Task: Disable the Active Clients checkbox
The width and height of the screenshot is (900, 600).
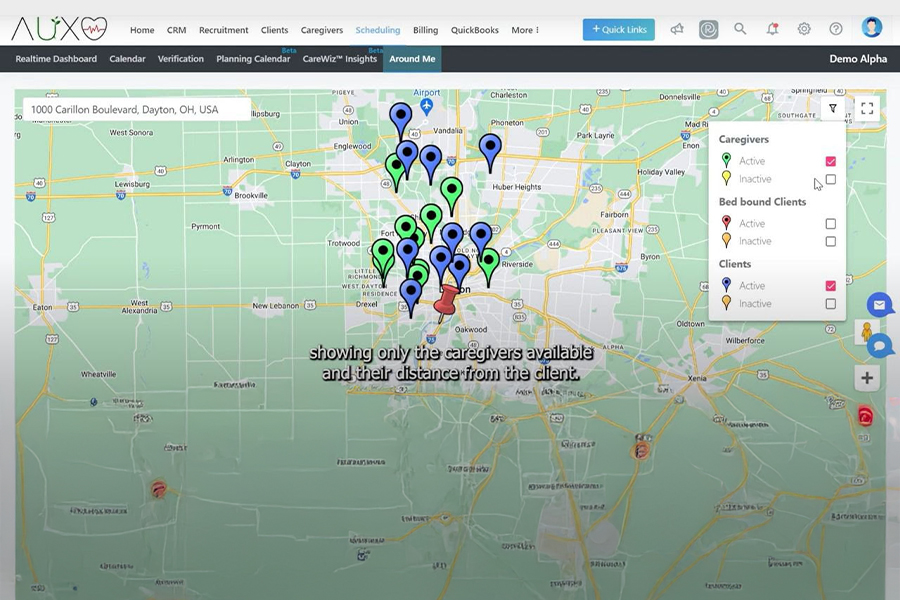Action: (x=830, y=286)
